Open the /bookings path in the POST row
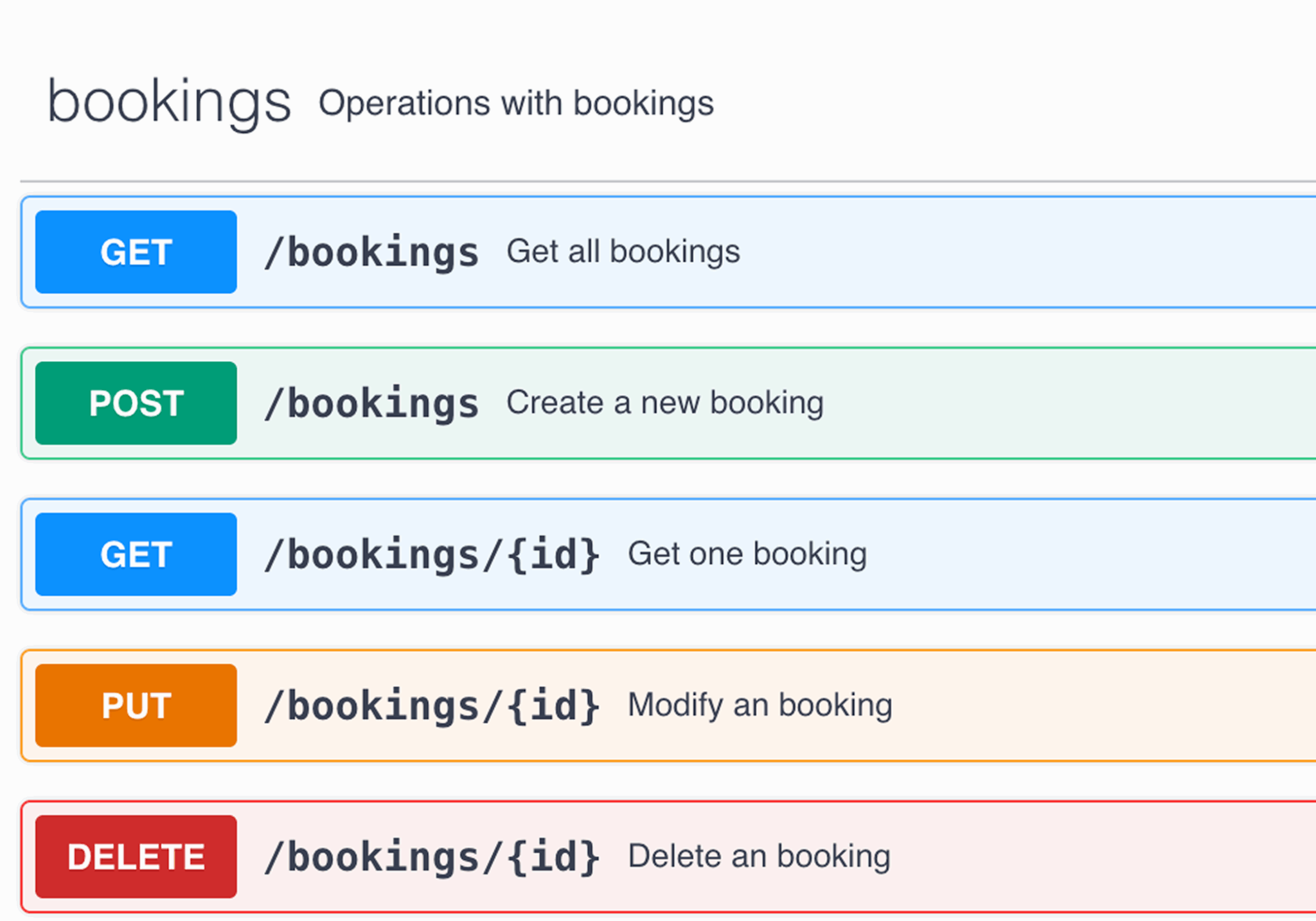Image resolution: width=1316 pixels, height=921 pixels. [371, 403]
